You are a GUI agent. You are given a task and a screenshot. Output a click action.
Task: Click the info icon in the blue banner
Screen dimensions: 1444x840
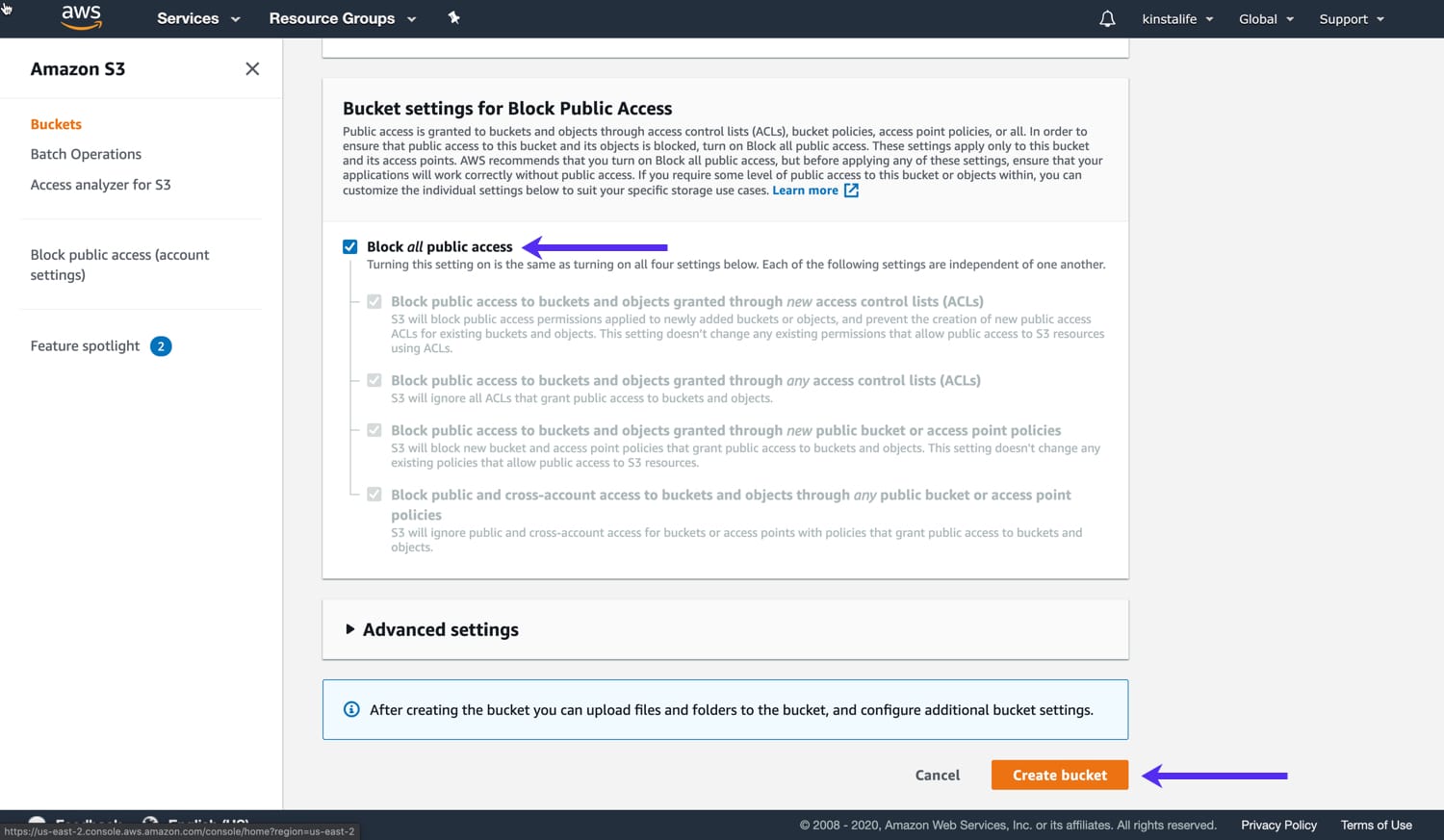[x=351, y=709]
